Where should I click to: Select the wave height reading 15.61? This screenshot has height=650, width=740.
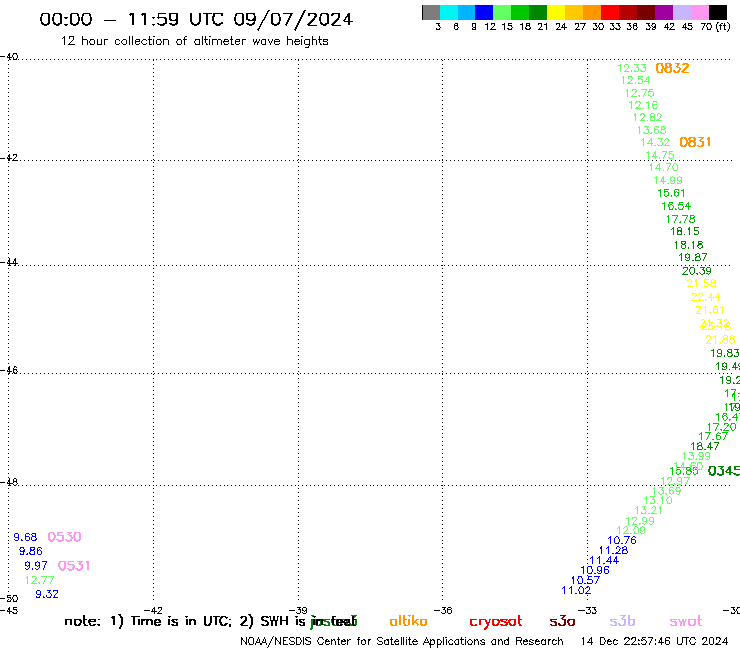(671, 193)
